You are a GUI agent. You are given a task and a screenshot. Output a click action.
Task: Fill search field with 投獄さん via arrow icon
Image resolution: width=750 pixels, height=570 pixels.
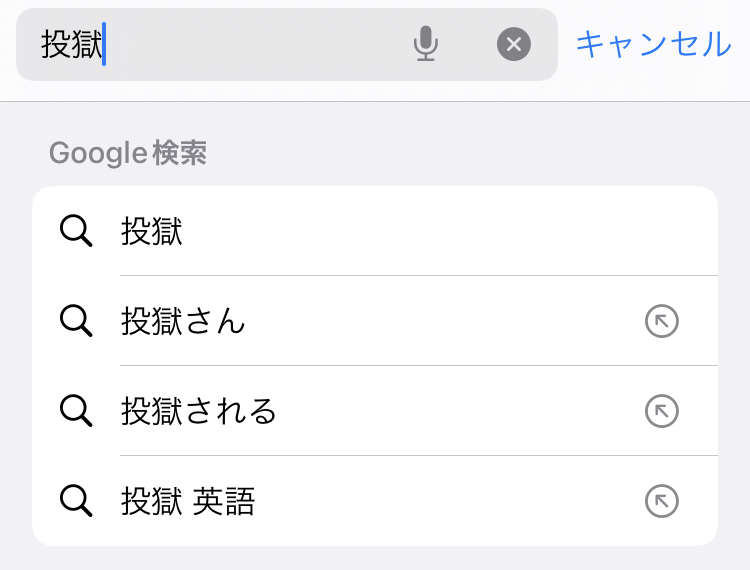tap(661, 321)
